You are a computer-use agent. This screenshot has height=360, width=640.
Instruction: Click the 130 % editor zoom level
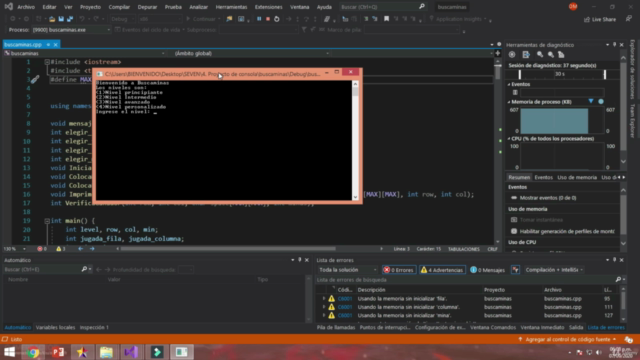click(x=9, y=249)
